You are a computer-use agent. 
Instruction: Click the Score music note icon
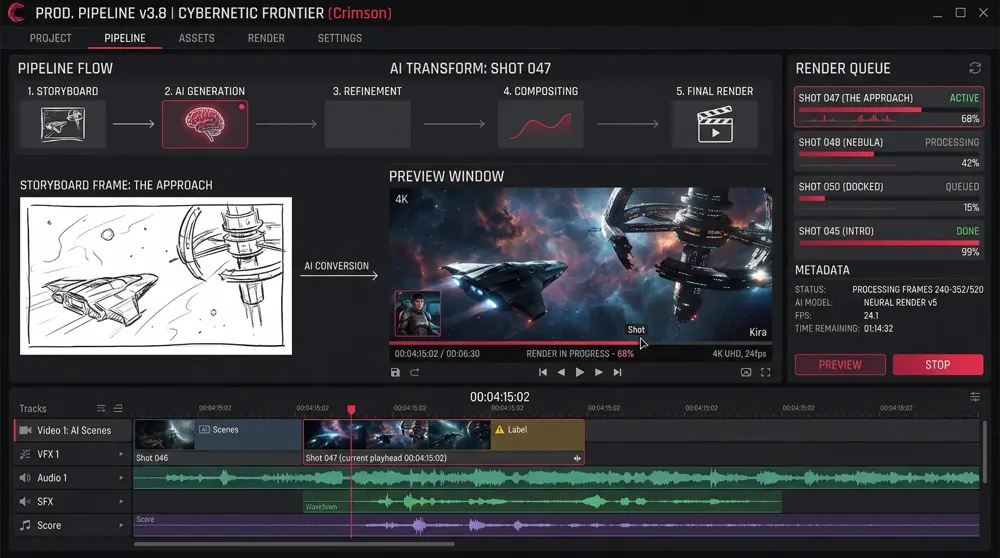pyautogui.click(x=25, y=525)
